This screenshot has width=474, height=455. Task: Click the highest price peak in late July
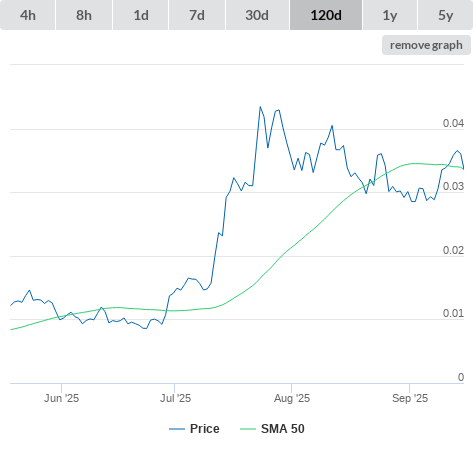(260, 107)
